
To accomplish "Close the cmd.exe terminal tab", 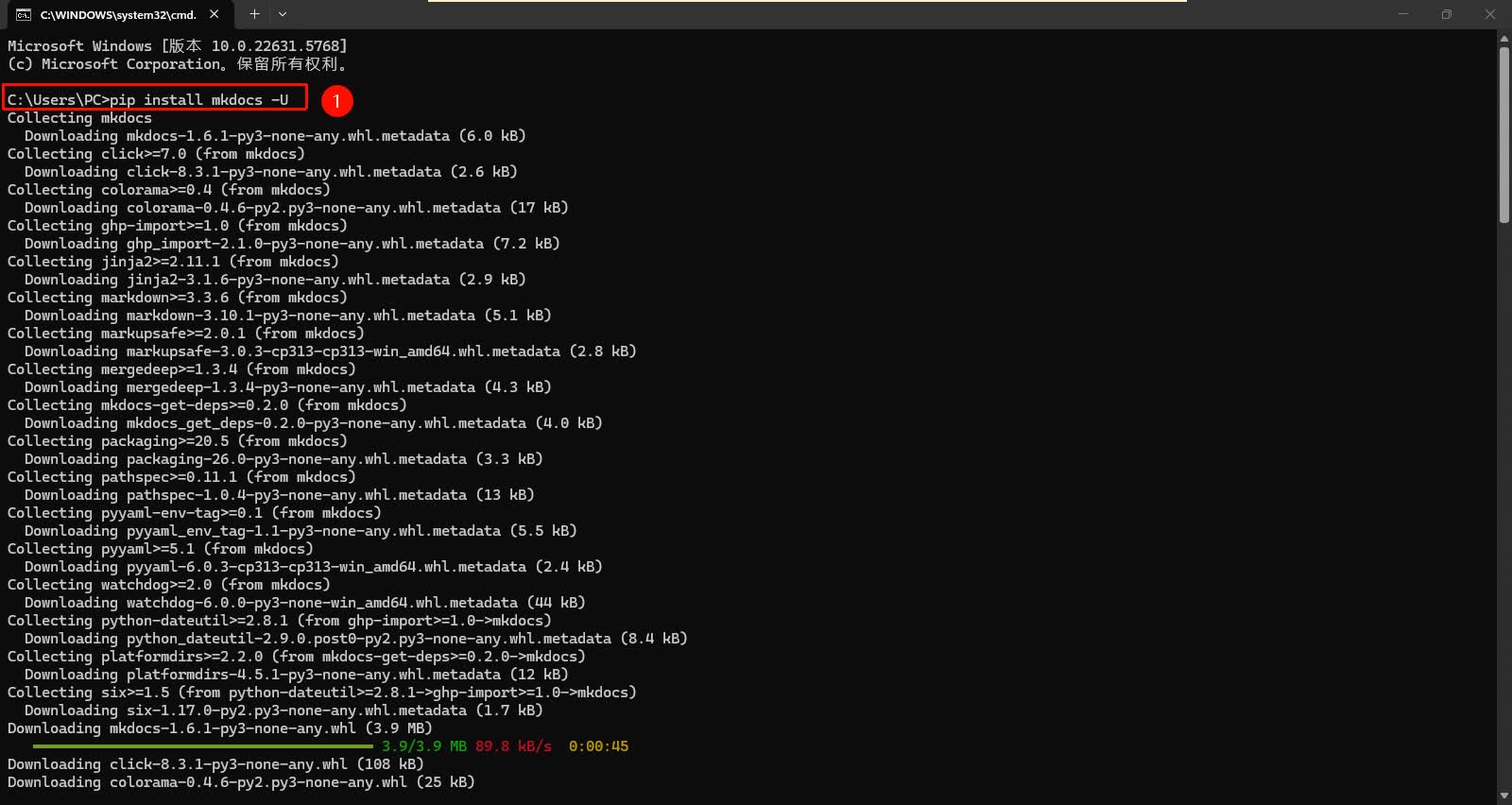I will [x=215, y=14].
